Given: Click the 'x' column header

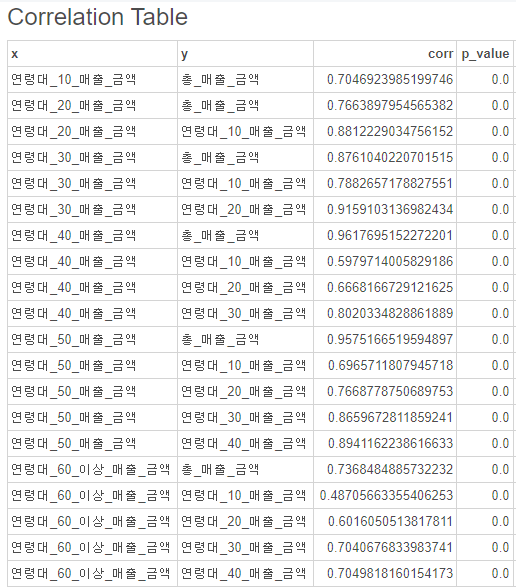Looking at the screenshot, I should tap(92, 54).
